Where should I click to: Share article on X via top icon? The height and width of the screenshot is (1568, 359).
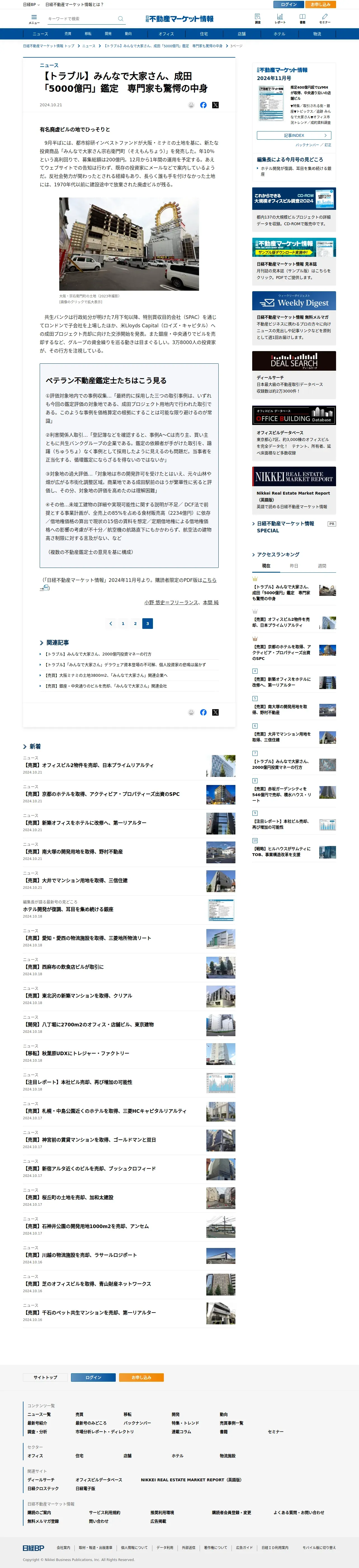point(215,105)
